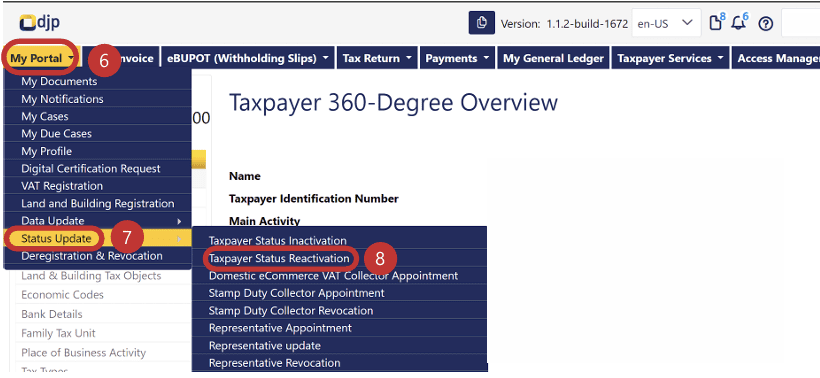The height and width of the screenshot is (378, 820).
Task: Click the Name label in the overview
Action: coord(245,176)
